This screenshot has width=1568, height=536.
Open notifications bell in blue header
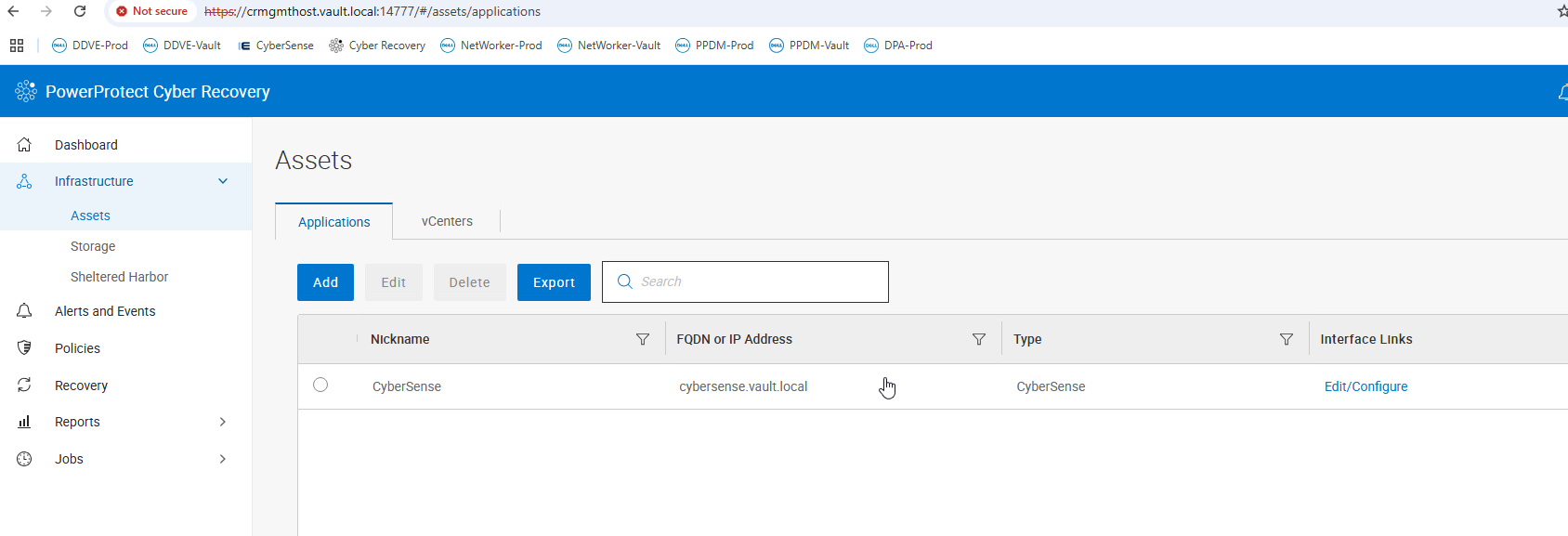pos(1562,91)
